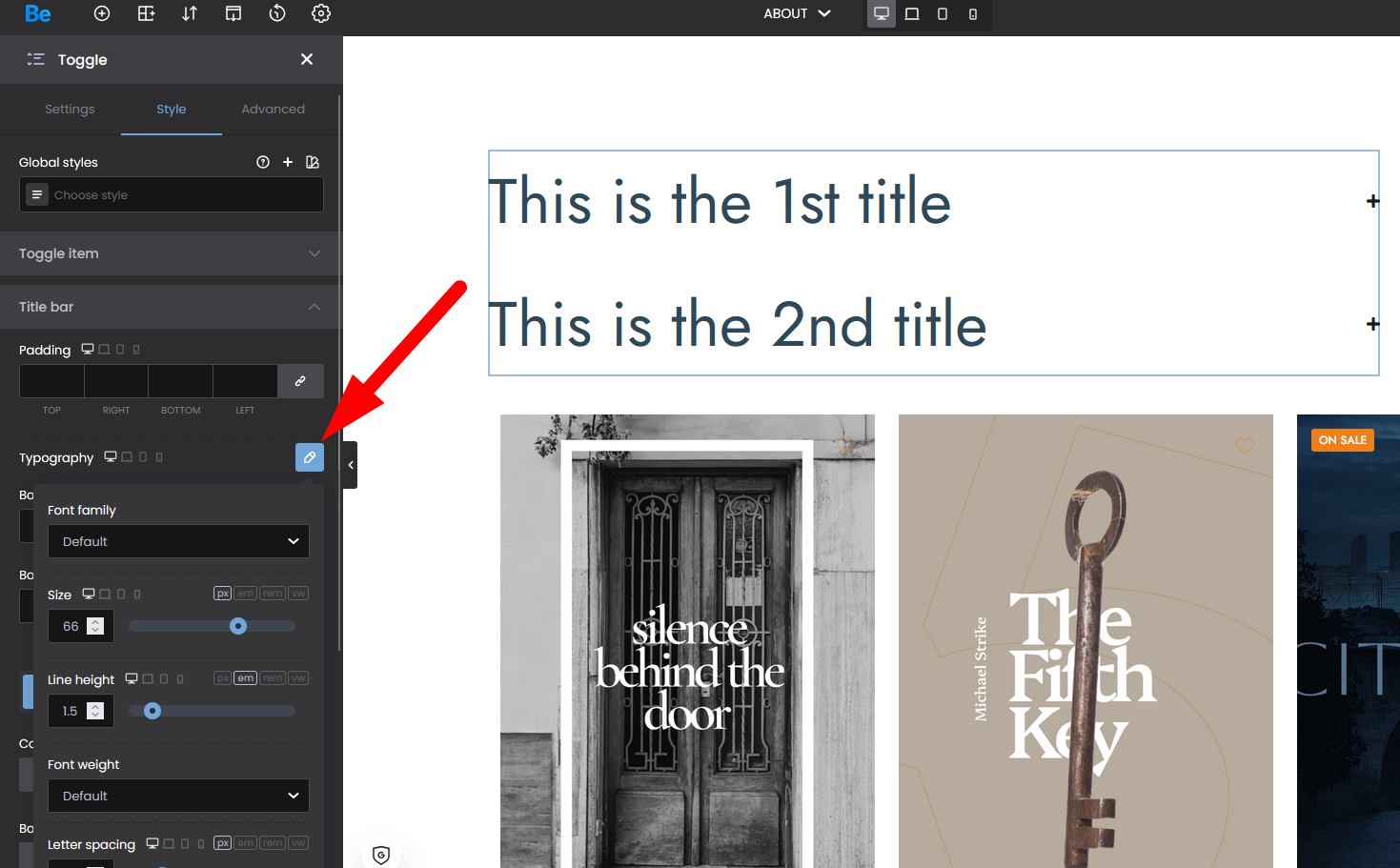The height and width of the screenshot is (868, 1400).
Task: Click the Global styles help icon
Action: (x=263, y=162)
